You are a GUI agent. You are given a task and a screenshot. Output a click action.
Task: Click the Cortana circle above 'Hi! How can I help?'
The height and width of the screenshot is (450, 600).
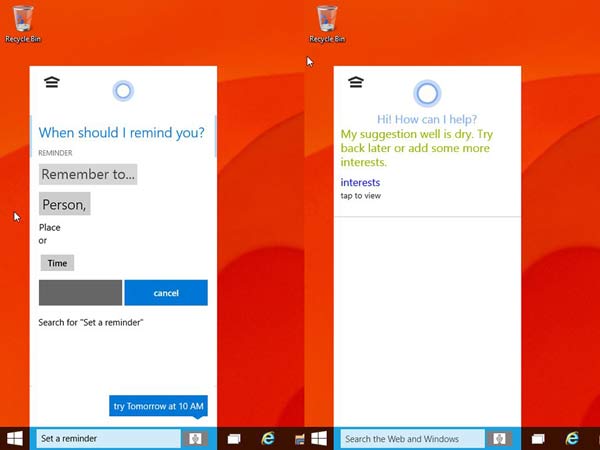(x=427, y=93)
